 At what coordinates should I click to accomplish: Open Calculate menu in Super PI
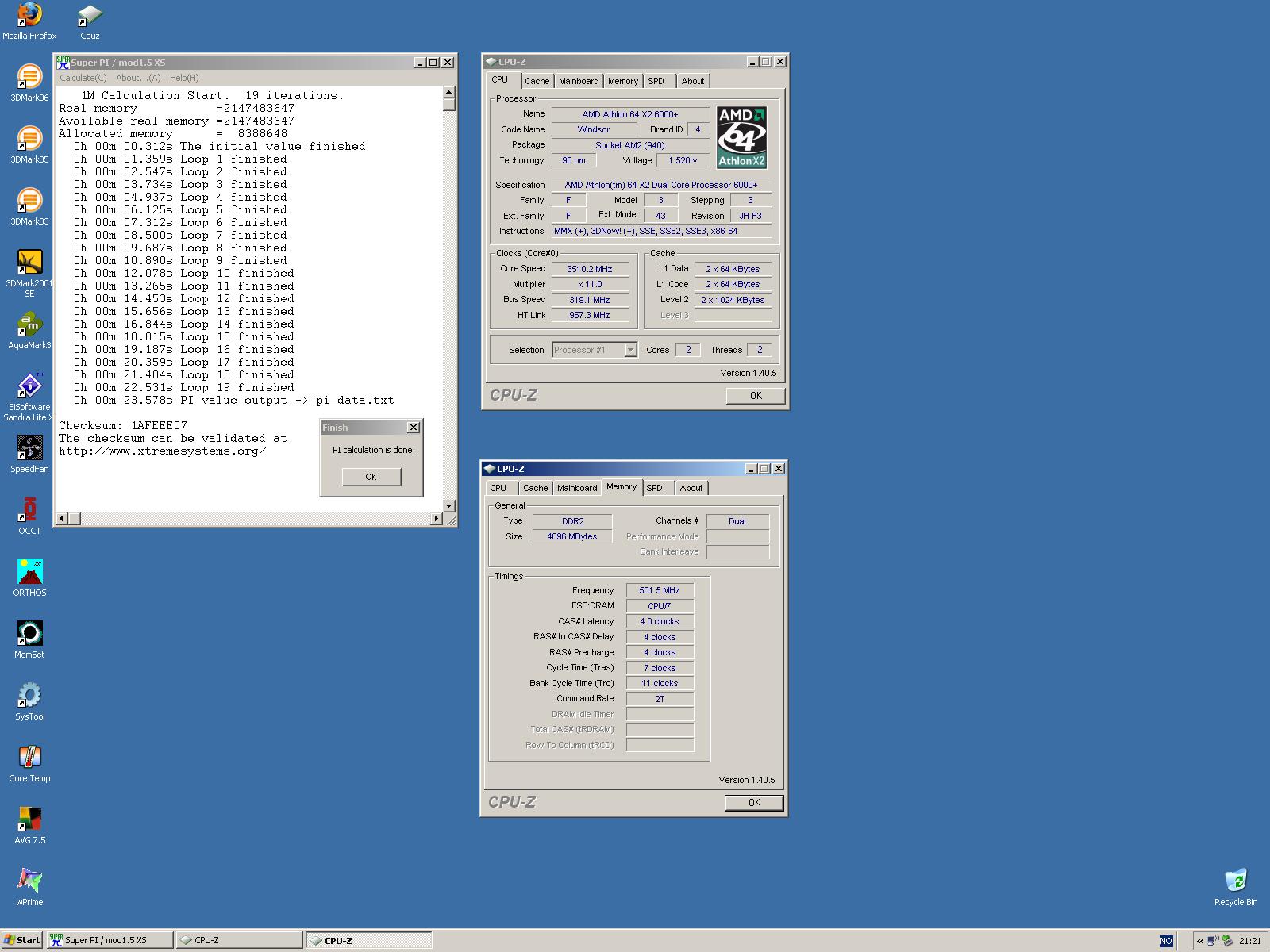pyautogui.click(x=83, y=78)
